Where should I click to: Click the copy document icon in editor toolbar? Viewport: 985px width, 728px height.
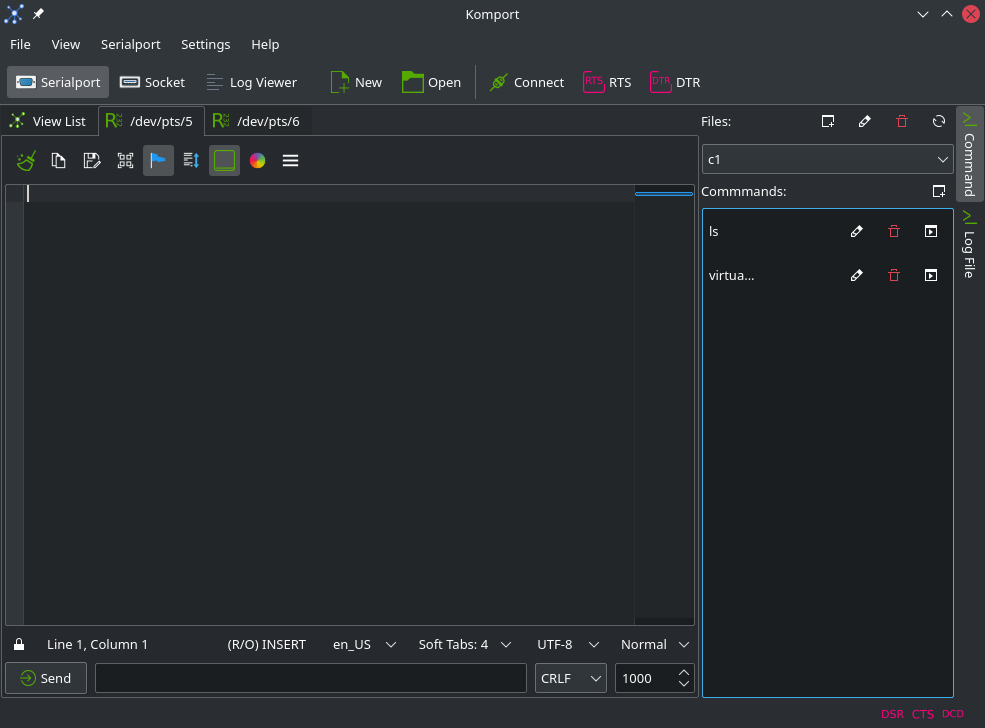58,161
